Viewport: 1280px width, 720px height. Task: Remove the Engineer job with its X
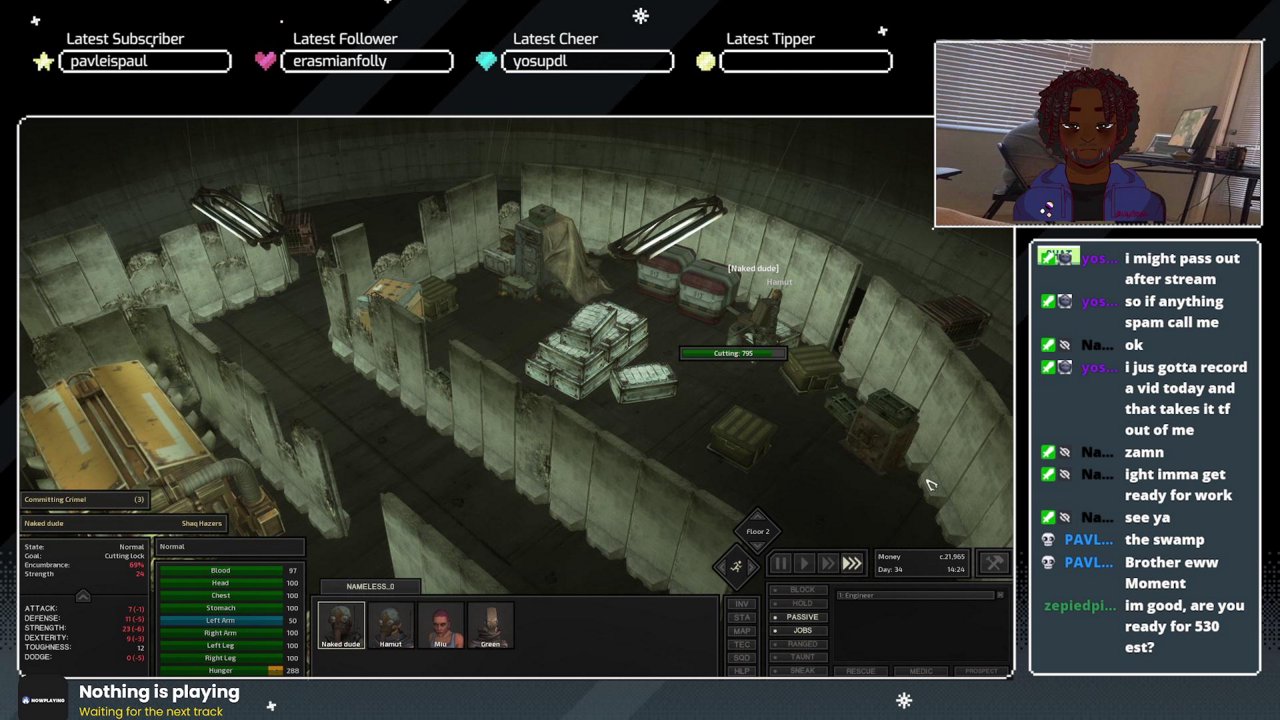(999, 595)
